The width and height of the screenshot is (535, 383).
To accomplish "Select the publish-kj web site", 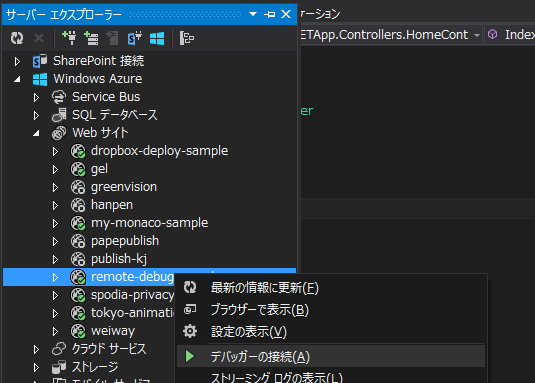I will (x=119, y=259).
